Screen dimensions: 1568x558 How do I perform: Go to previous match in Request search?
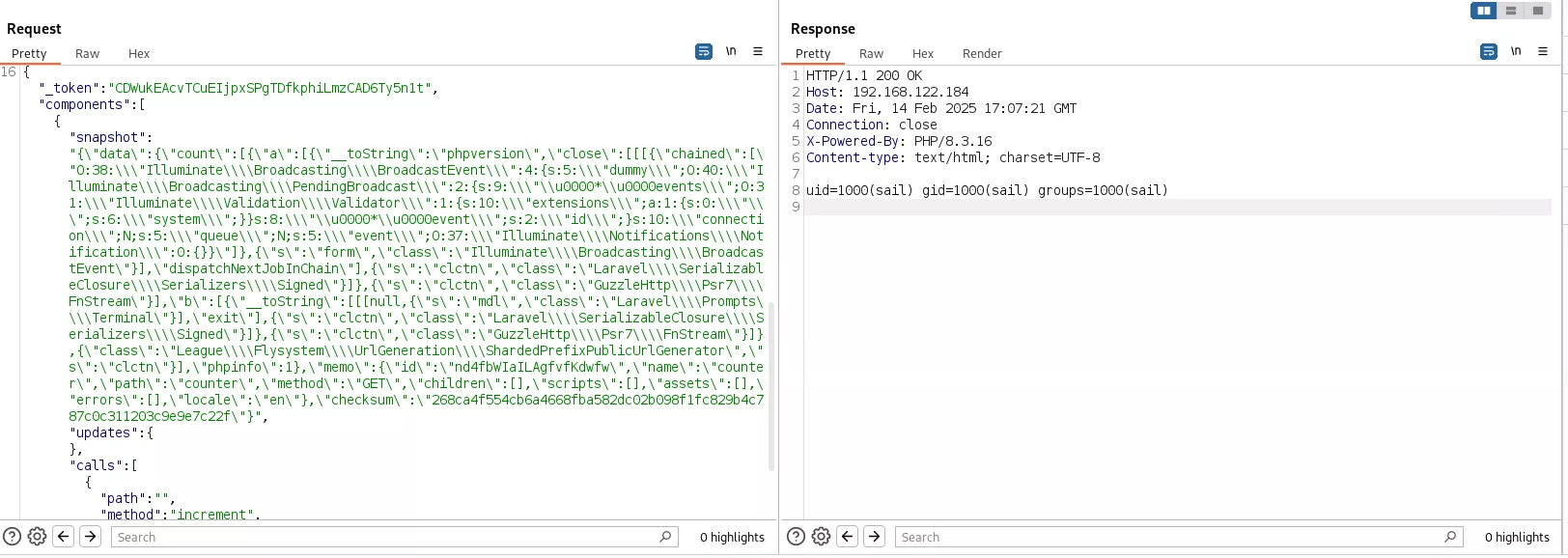click(x=64, y=537)
